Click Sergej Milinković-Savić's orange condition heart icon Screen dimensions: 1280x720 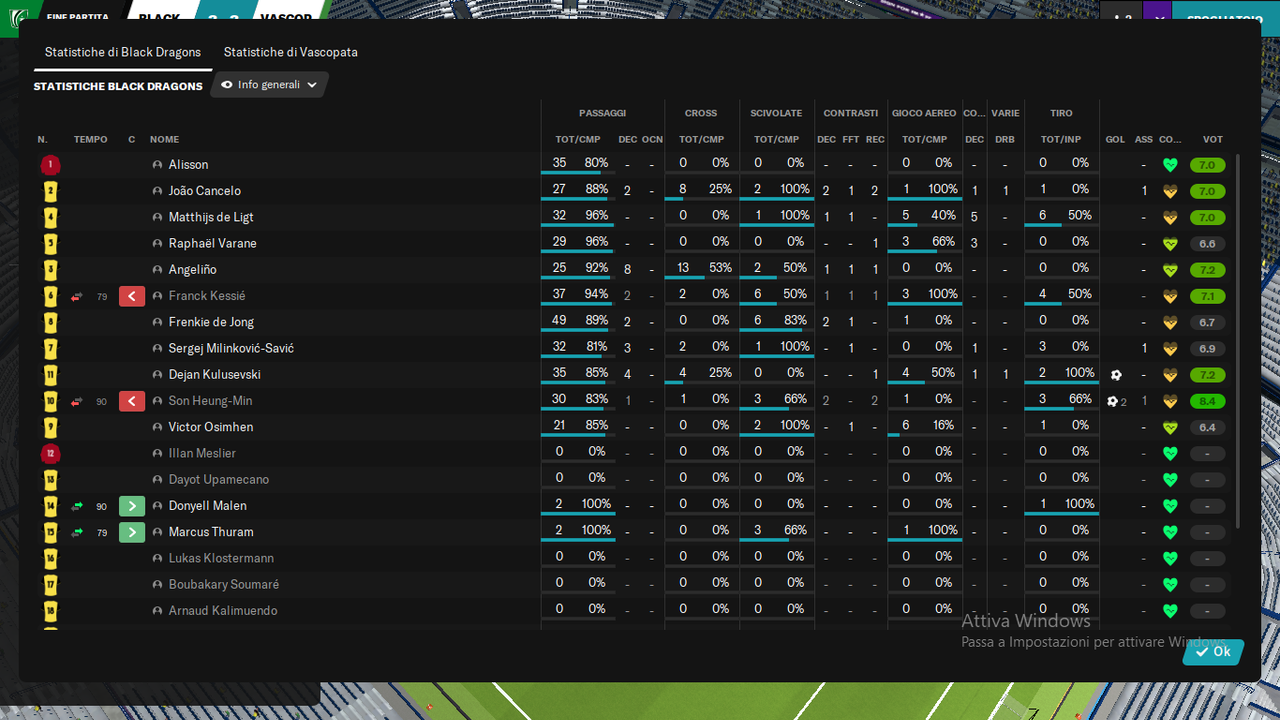[x=1170, y=348]
